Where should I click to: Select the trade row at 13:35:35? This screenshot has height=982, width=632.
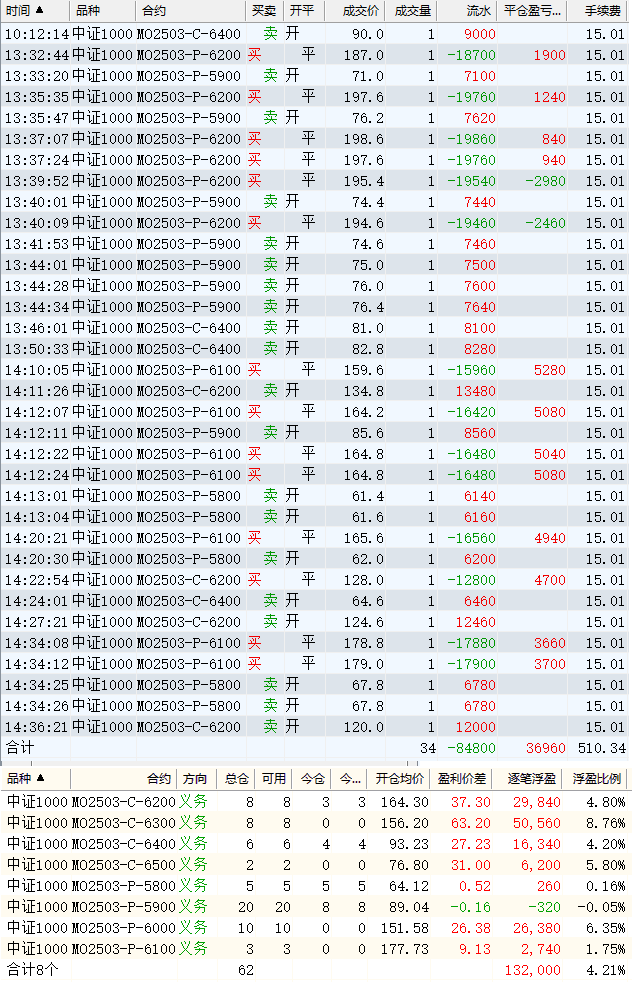tap(315, 97)
